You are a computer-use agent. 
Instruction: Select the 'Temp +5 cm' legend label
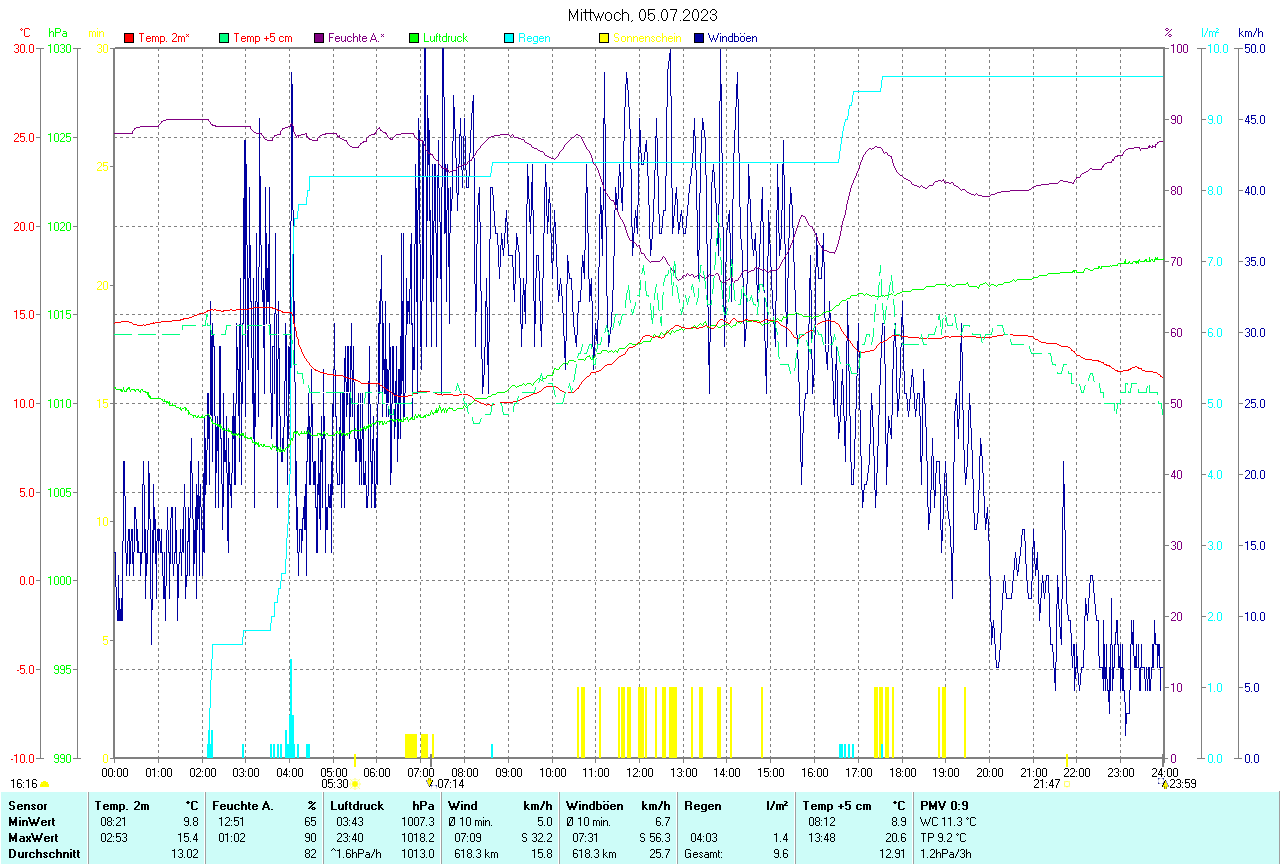click(x=262, y=38)
